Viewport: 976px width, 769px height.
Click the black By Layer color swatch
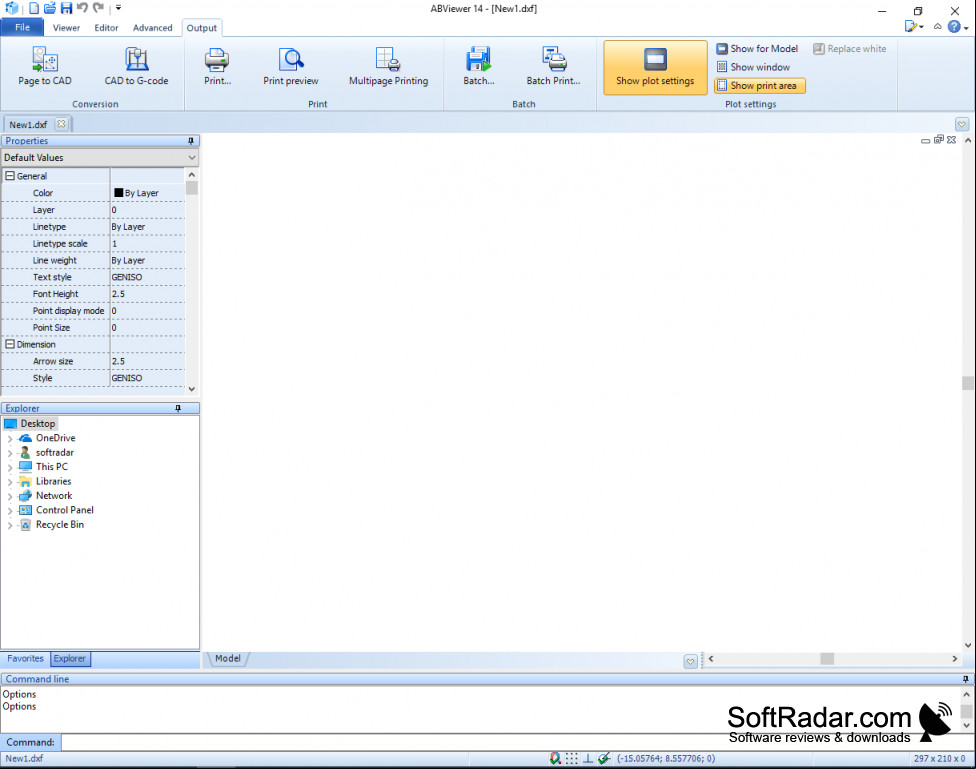coord(118,193)
